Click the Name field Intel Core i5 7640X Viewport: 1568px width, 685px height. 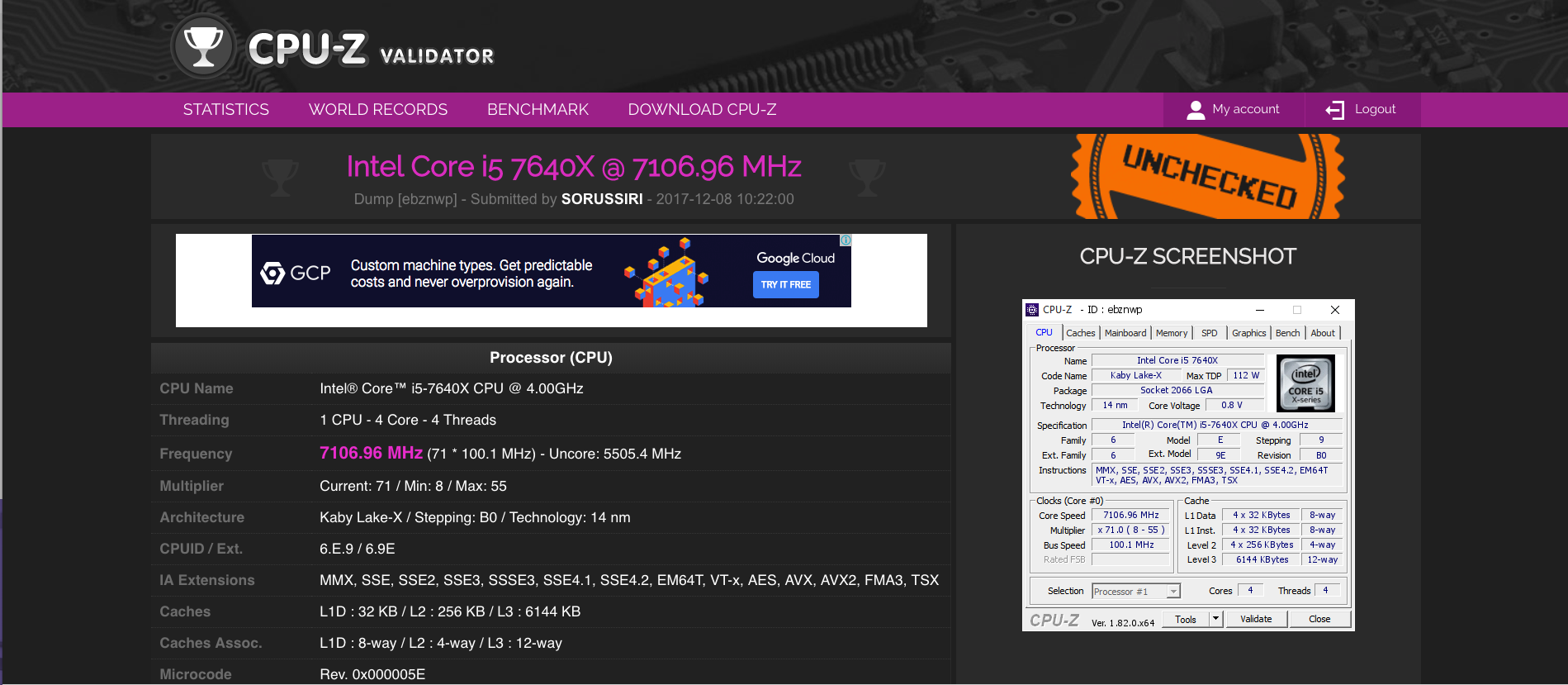(1177, 360)
